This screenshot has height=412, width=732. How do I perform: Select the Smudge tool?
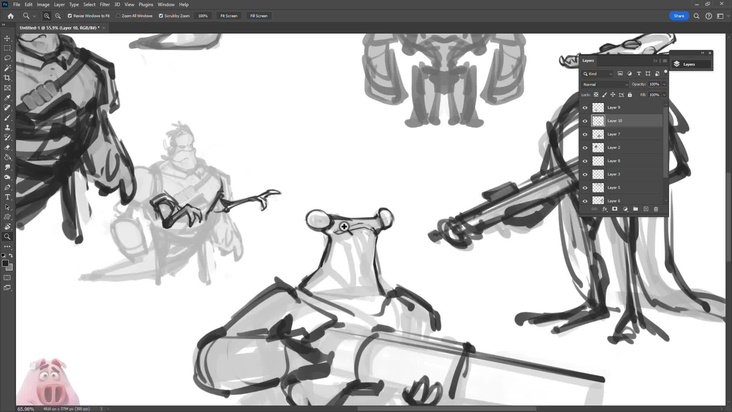tap(7, 167)
